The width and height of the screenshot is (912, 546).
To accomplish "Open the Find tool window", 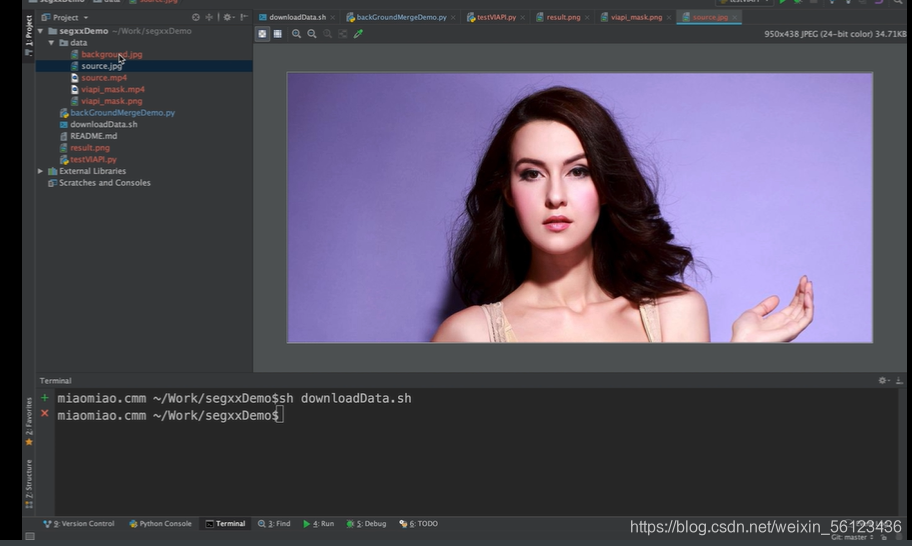I will 274,523.
